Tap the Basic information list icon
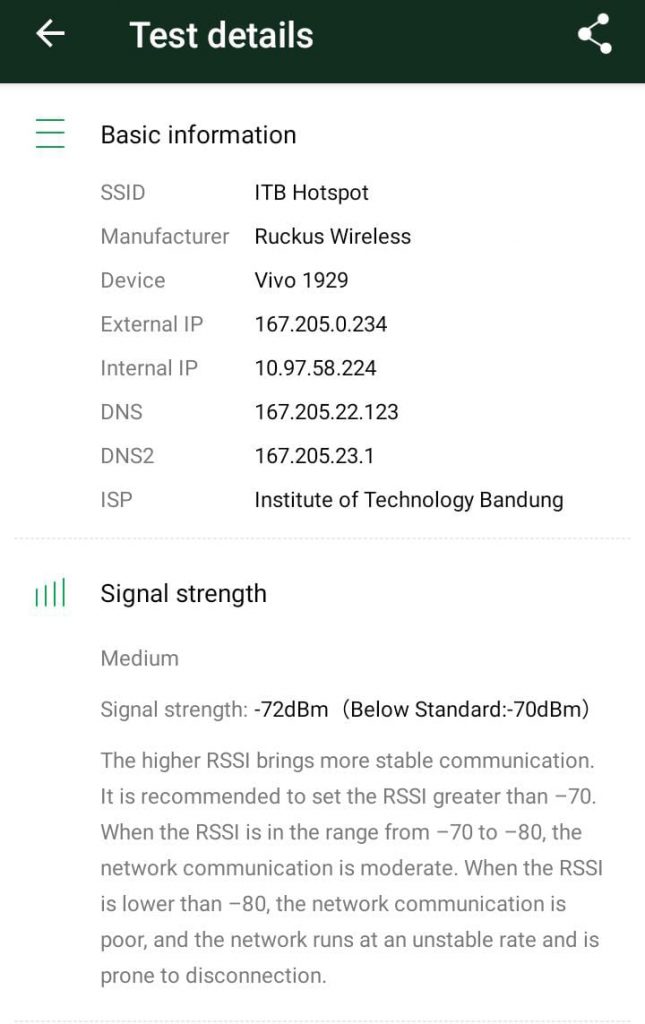The height and width of the screenshot is (1024, 645). [x=50, y=134]
